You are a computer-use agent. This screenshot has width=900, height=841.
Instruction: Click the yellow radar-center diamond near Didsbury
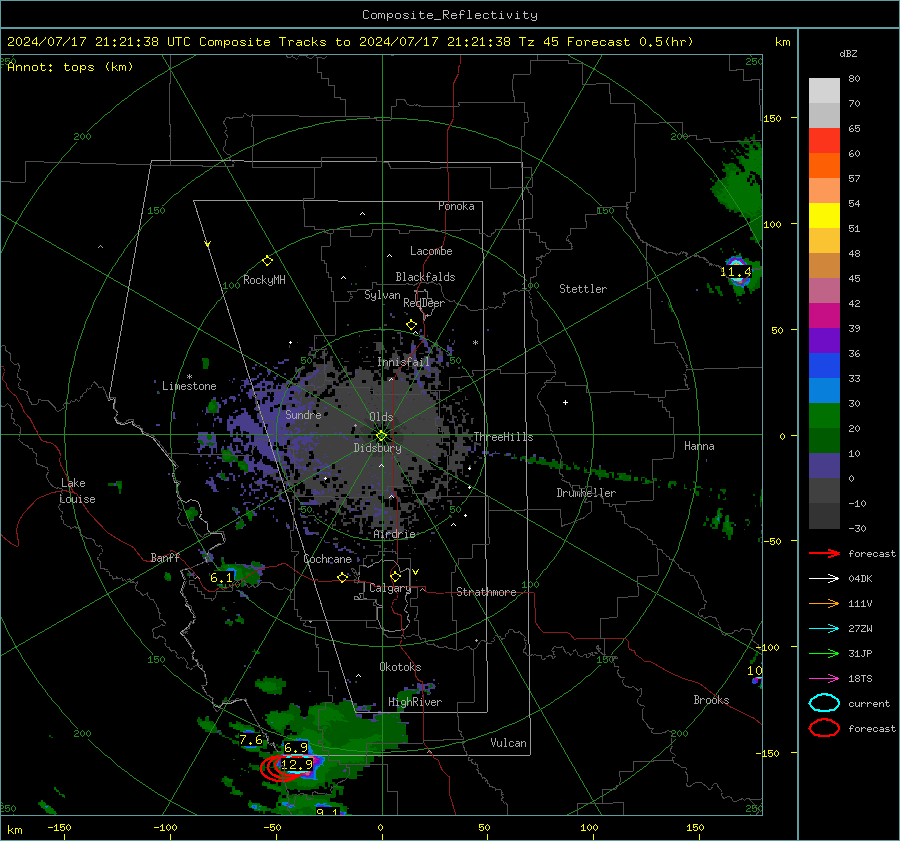(381, 436)
